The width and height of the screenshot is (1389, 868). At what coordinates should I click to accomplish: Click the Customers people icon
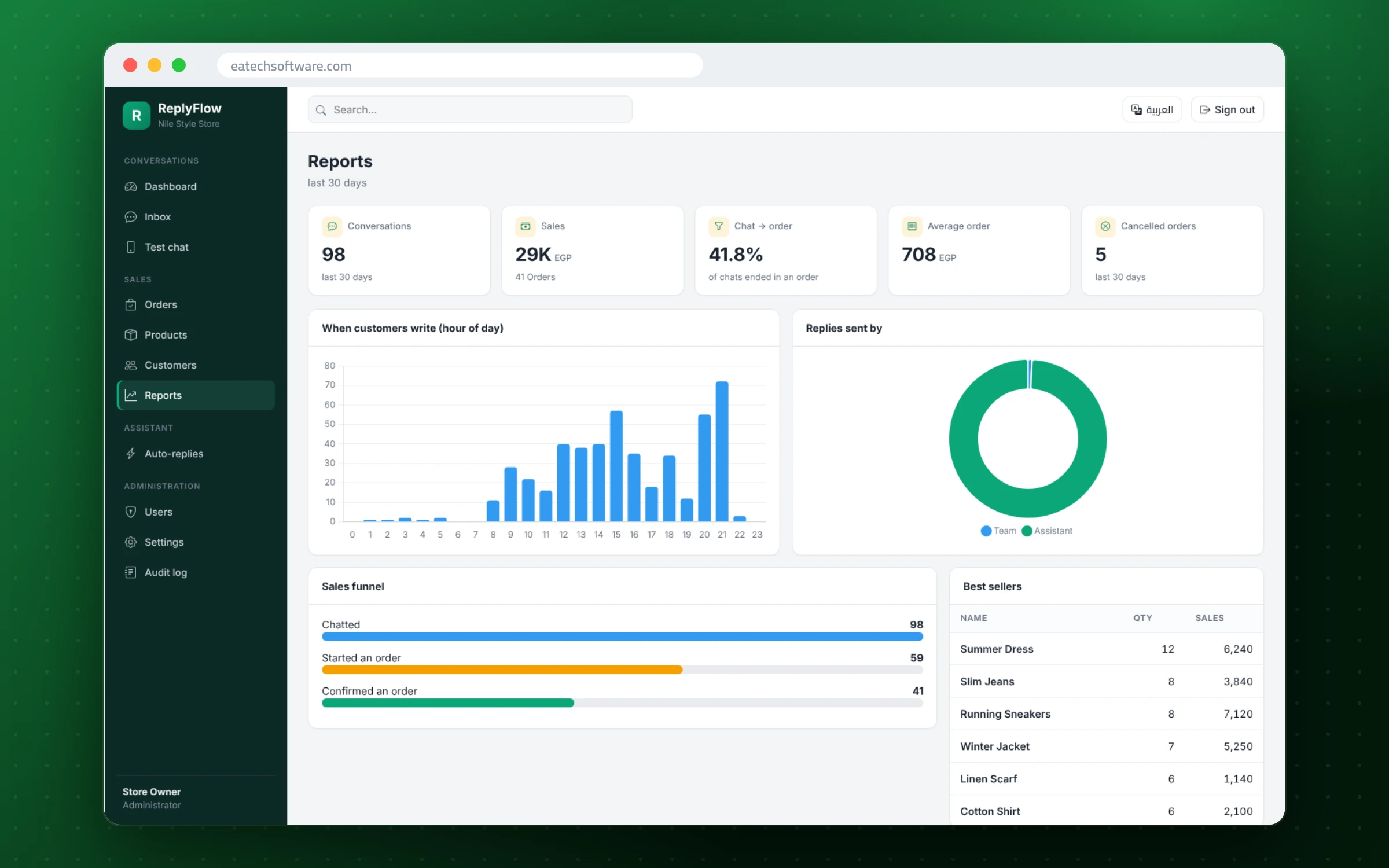131,365
